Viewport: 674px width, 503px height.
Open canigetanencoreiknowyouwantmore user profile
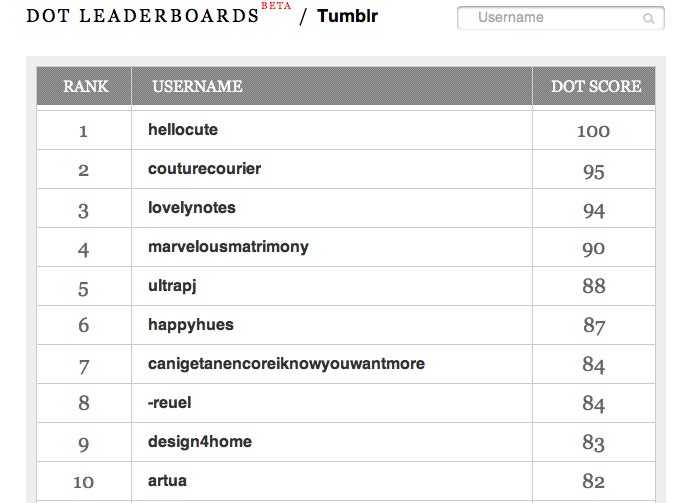(286, 364)
